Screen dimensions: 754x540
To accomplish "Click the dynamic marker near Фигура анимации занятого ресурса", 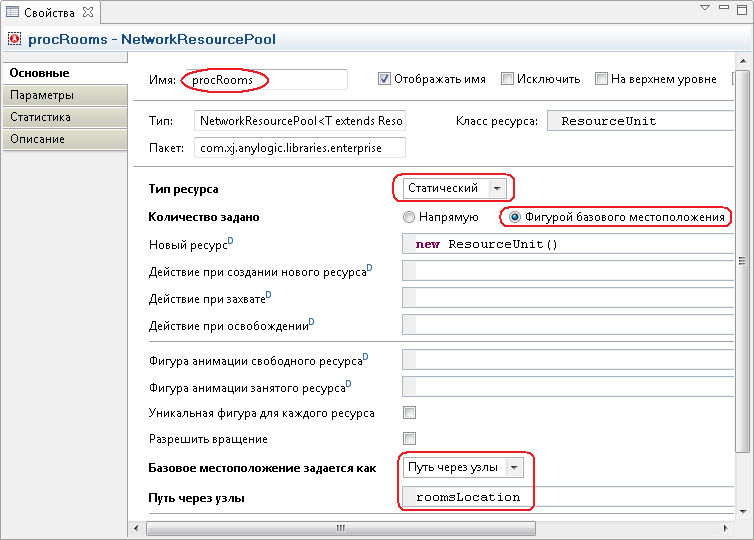I will pos(349,383).
